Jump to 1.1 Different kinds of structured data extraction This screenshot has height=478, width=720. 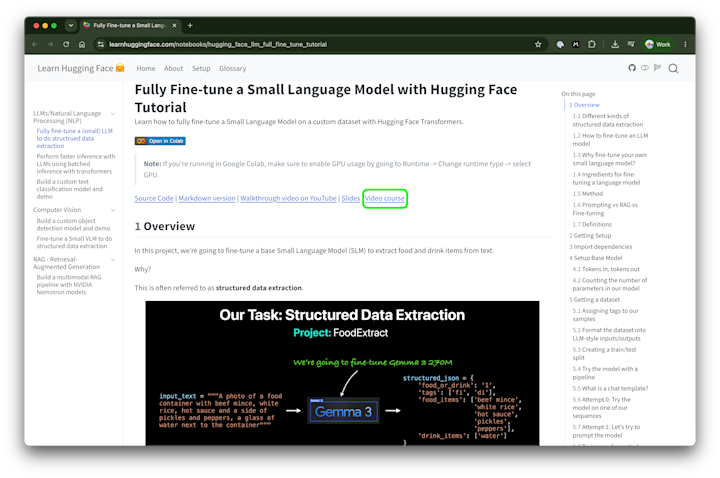[x=608, y=120]
